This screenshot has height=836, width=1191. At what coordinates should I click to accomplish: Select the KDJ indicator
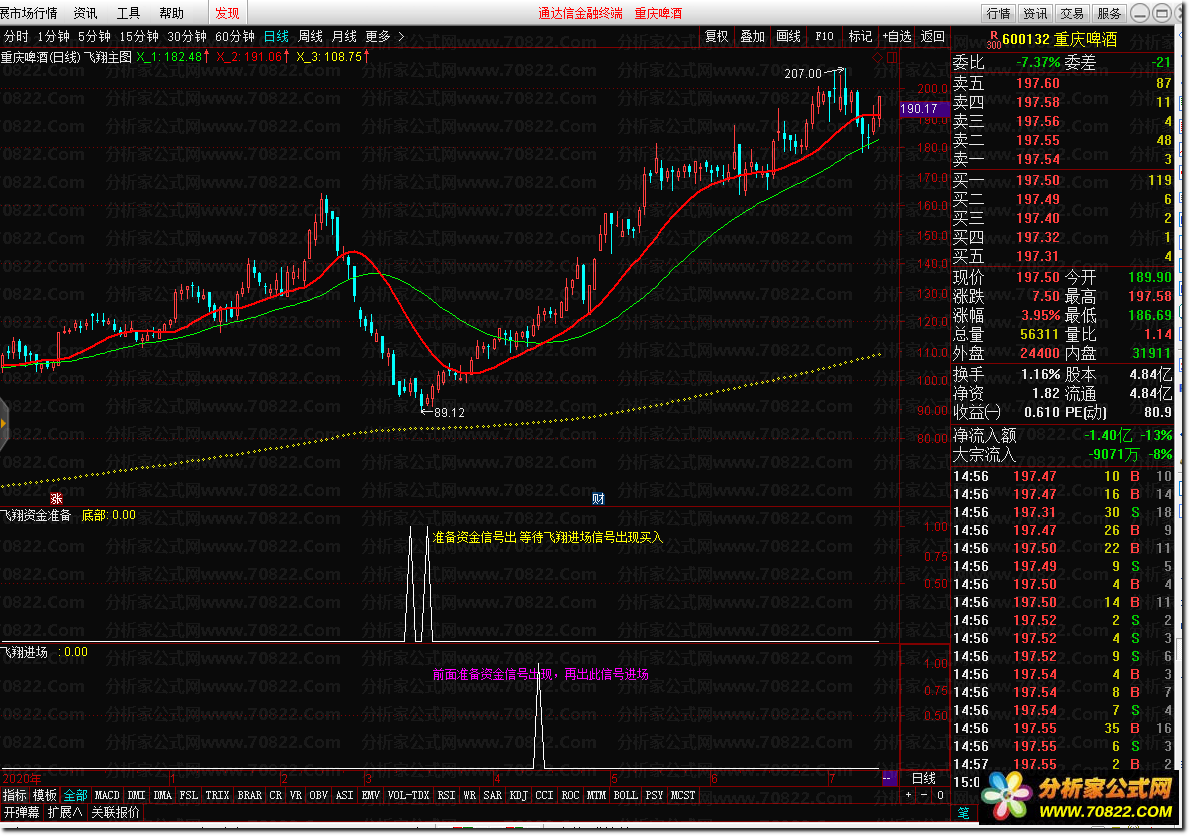click(x=519, y=795)
